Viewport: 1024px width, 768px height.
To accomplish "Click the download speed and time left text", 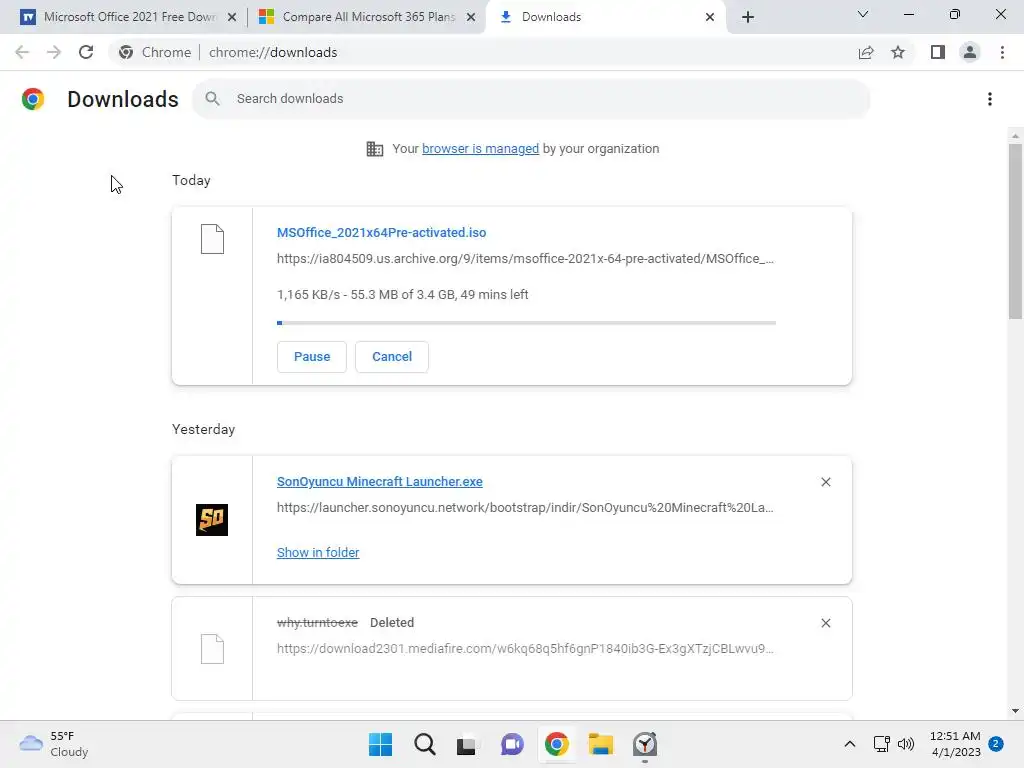I will [402, 295].
